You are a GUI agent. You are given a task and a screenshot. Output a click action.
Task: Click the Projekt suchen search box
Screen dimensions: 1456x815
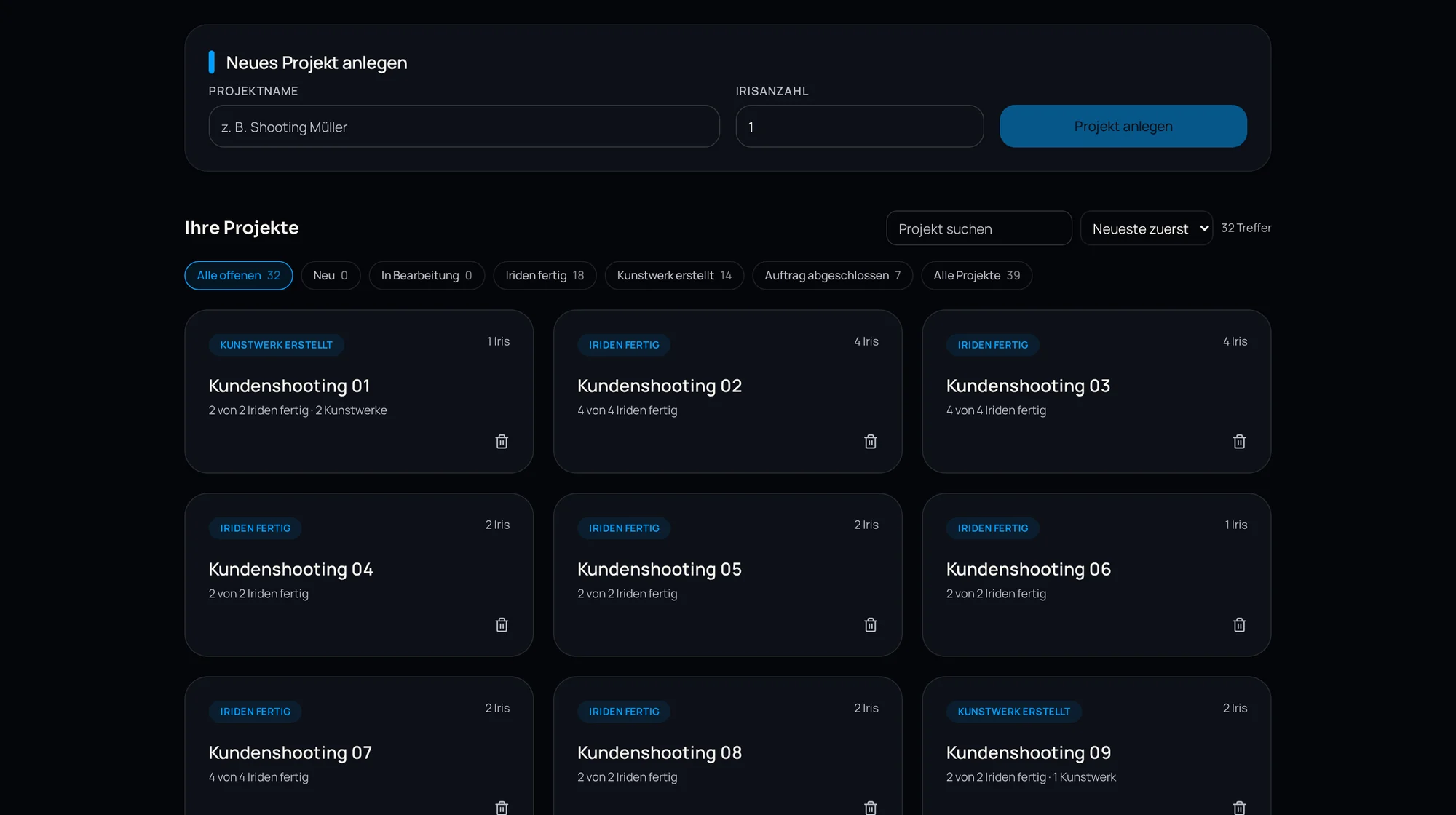click(x=978, y=228)
